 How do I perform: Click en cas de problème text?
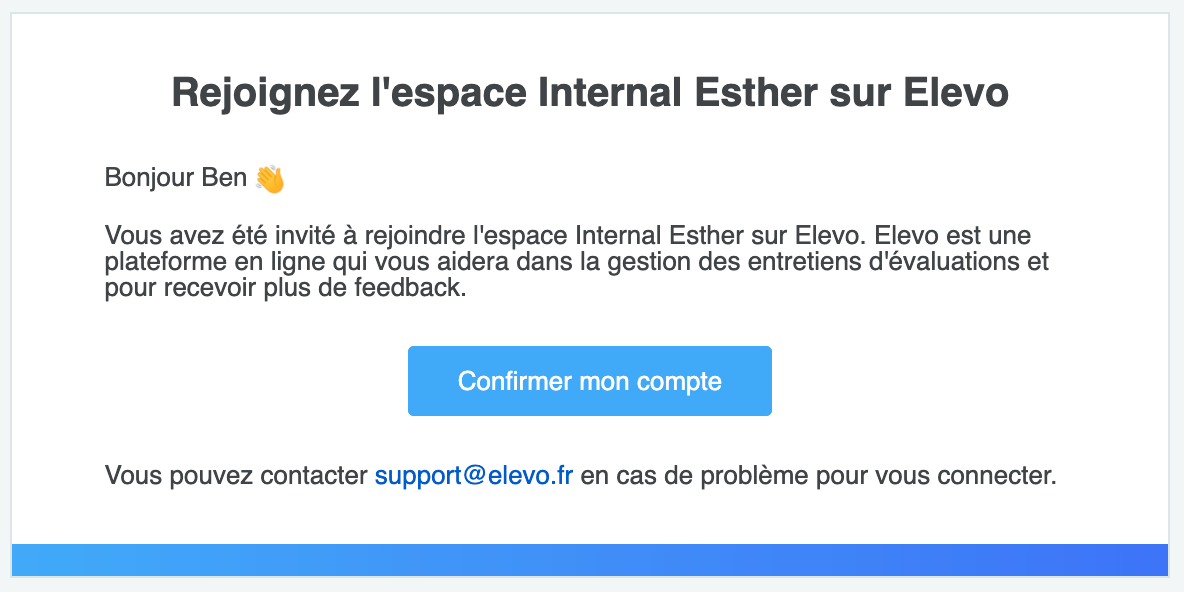click(x=685, y=476)
